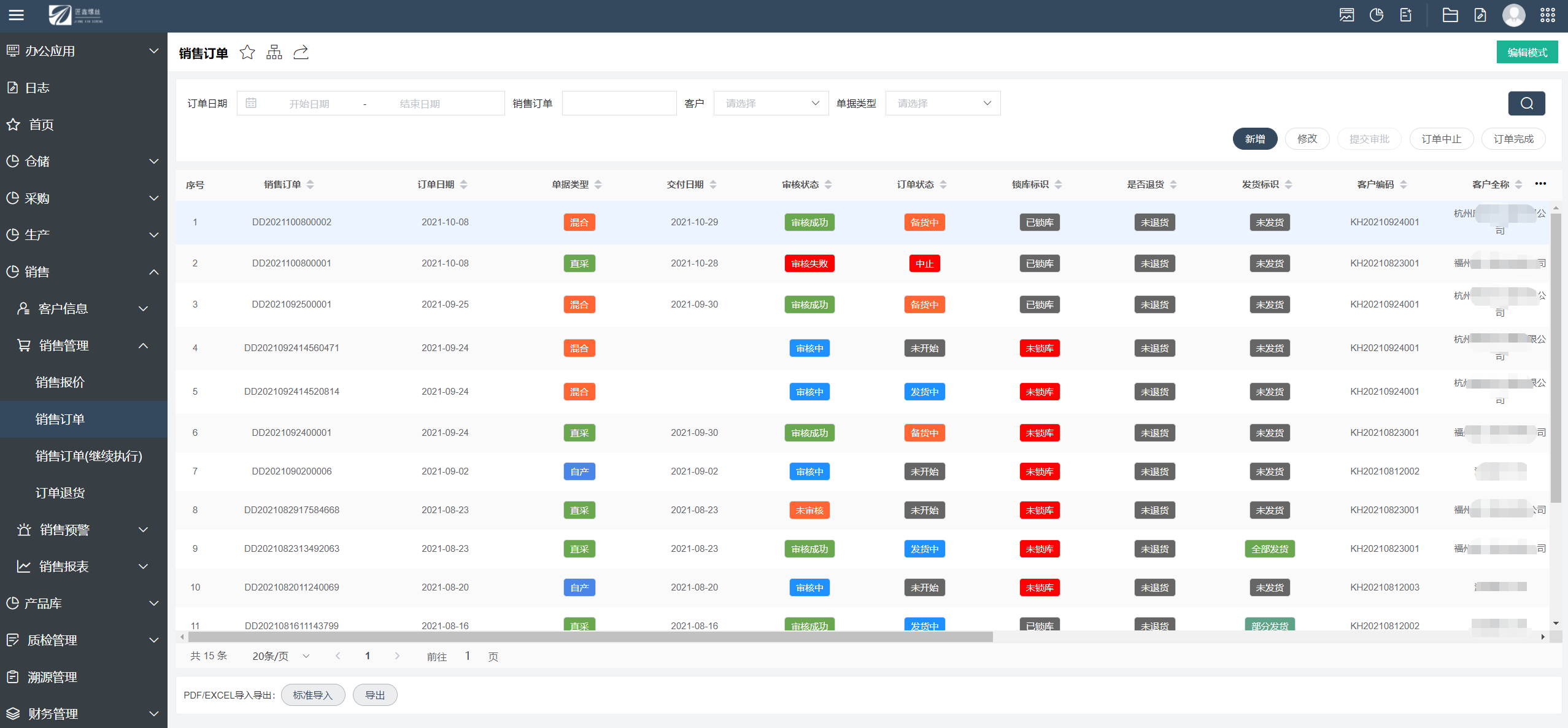Open the pie chart icon in header

point(1377,15)
